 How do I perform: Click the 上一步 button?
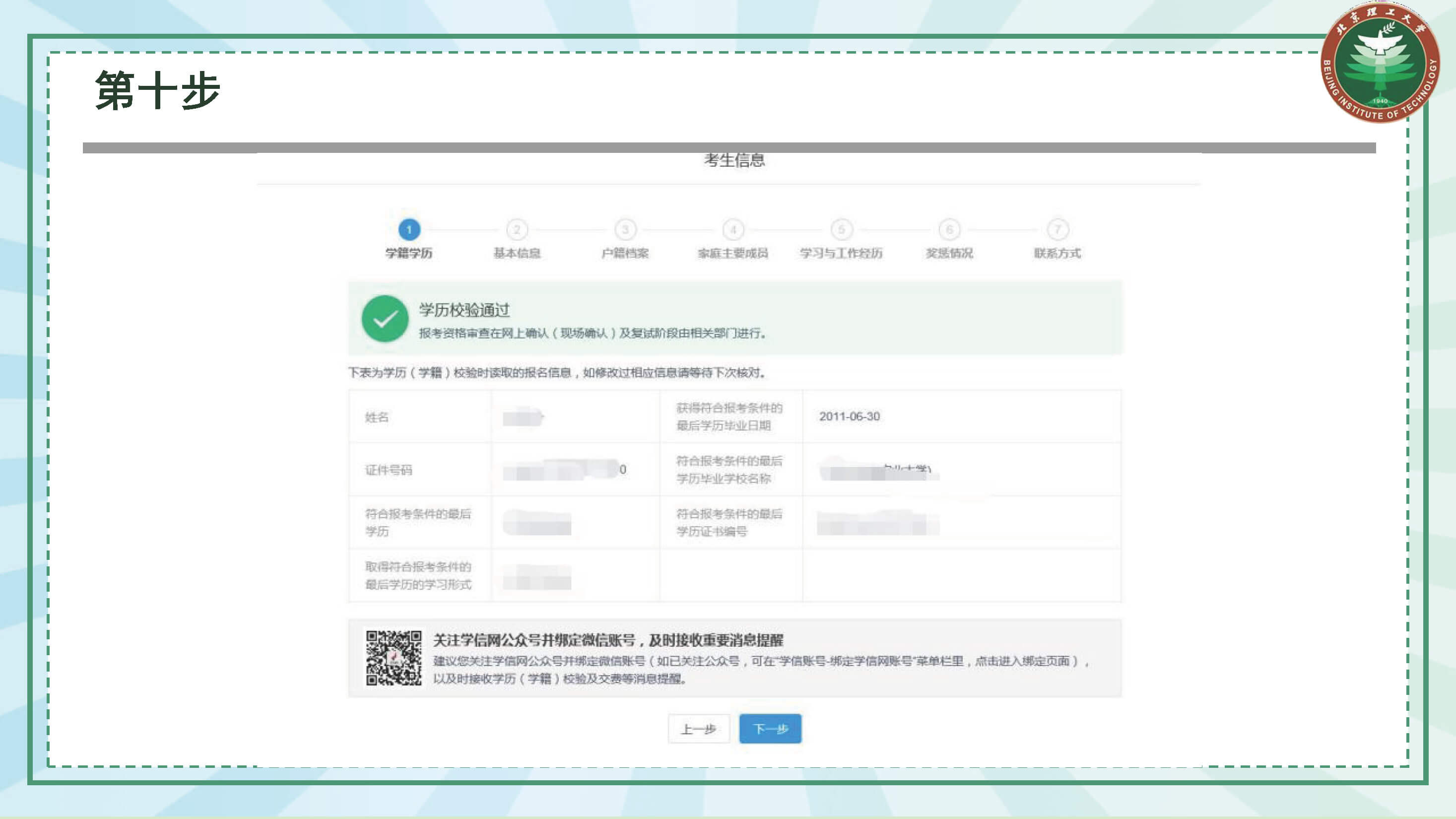(x=699, y=729)
